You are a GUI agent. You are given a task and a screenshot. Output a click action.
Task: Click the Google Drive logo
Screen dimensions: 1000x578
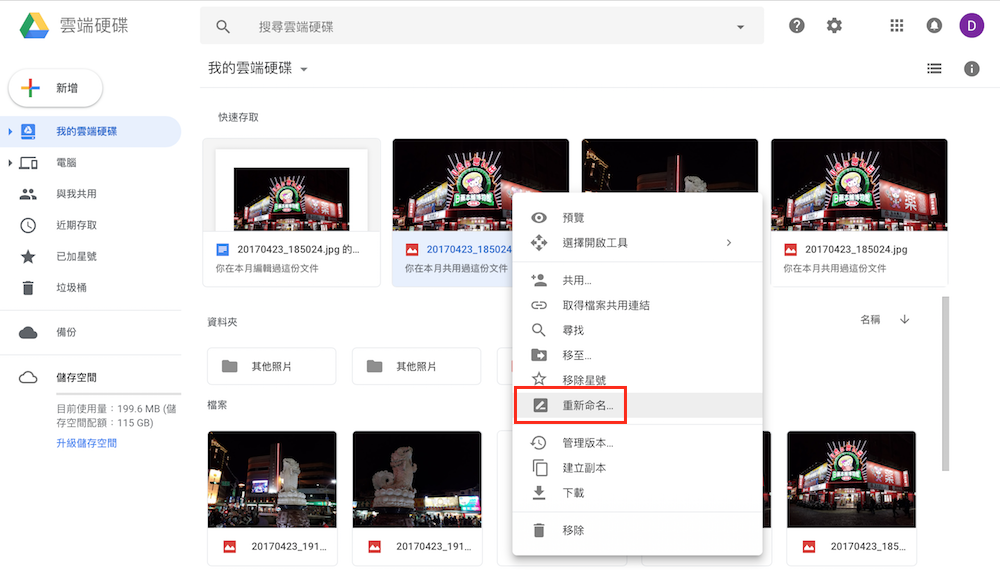(x=33, y=25)
